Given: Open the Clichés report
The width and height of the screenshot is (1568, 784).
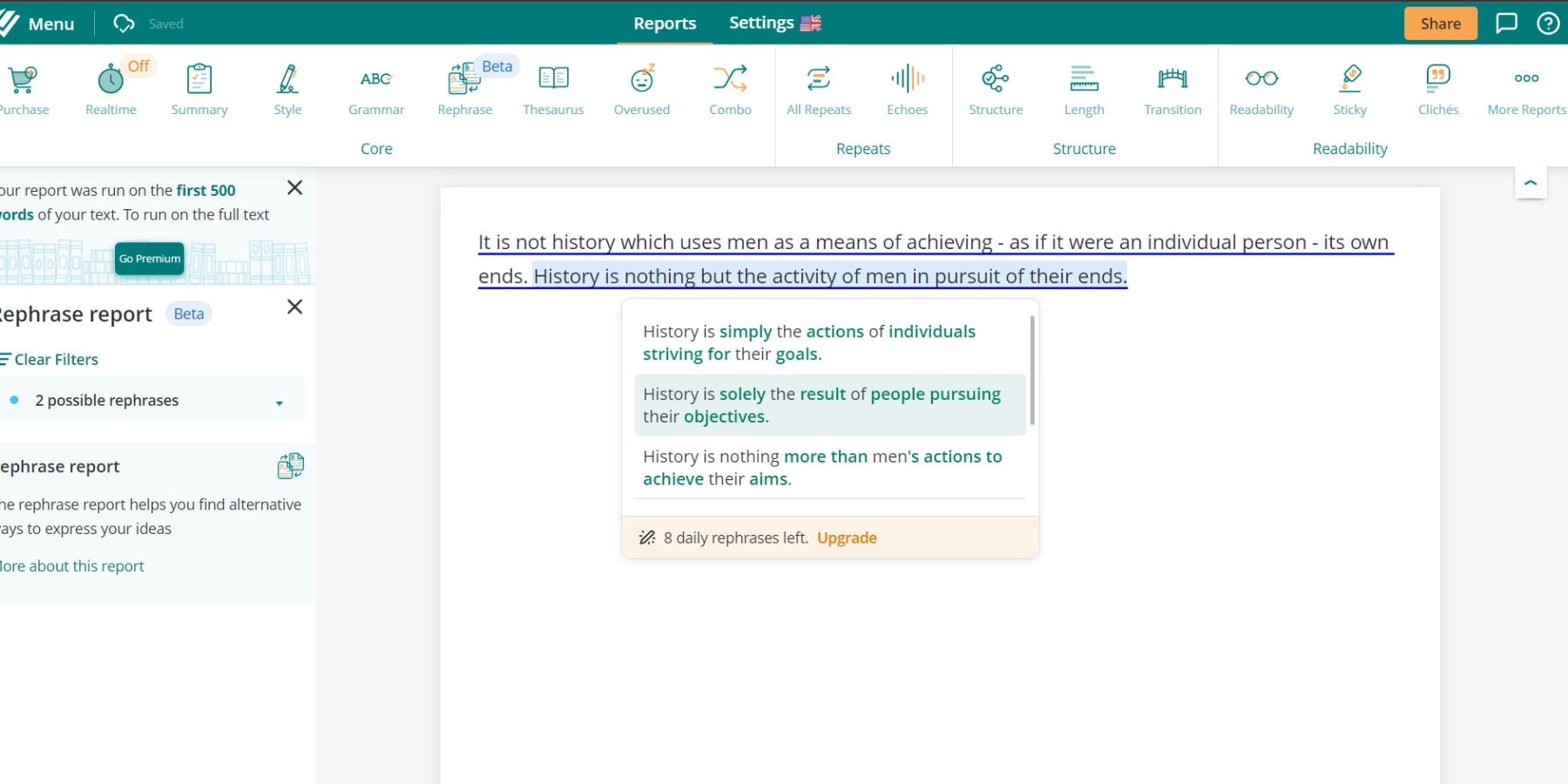Looking at the screenshot, I should (x=1438, y=84).
